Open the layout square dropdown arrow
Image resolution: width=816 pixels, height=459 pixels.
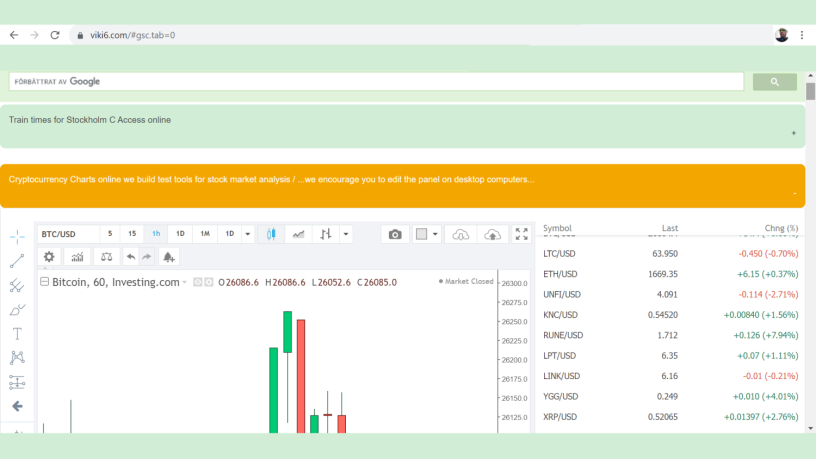[435, 234]
